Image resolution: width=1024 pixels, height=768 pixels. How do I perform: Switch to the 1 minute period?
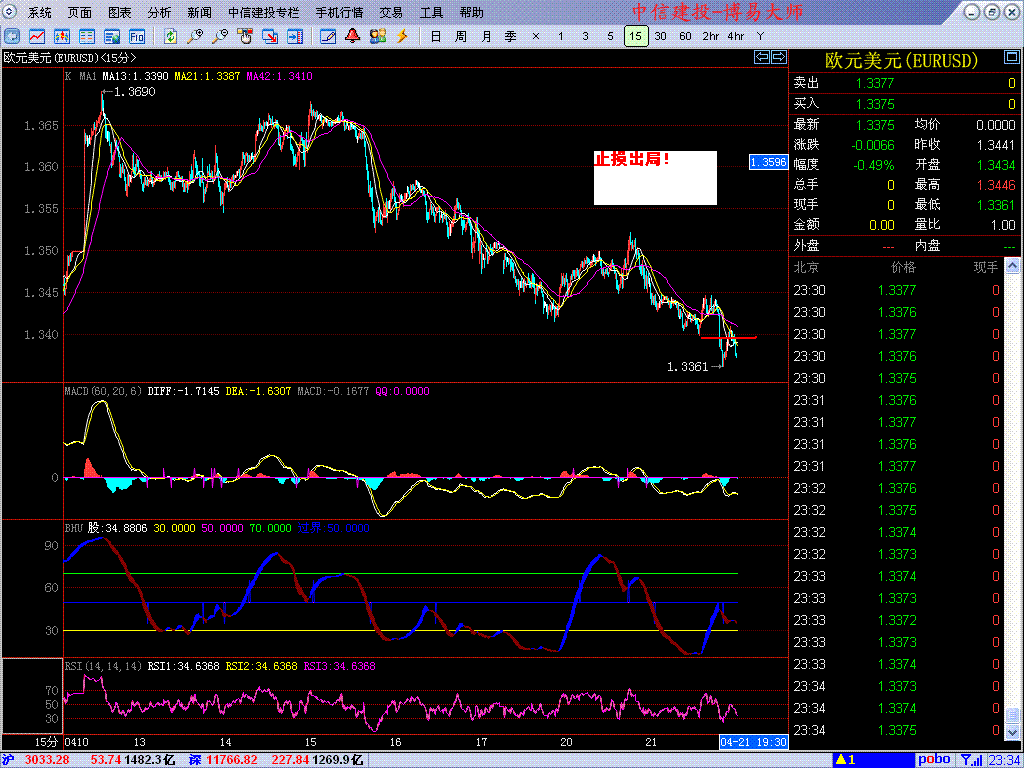(x=560, y=36)
